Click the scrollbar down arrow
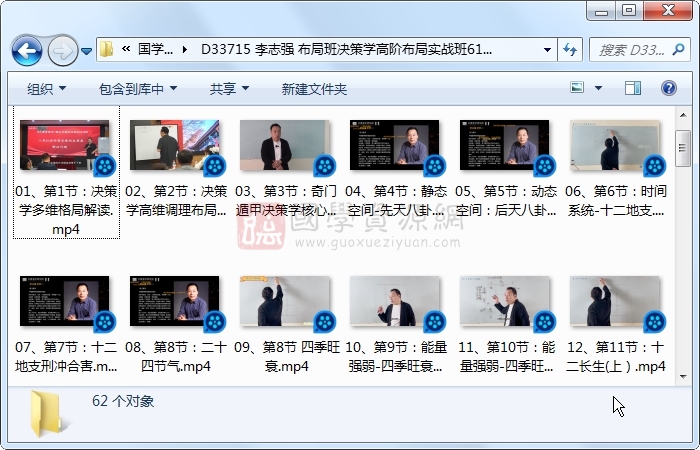Image resolution: width=700 pixels, height=450 pixels. pyautogui.click(x=683, y=376)
